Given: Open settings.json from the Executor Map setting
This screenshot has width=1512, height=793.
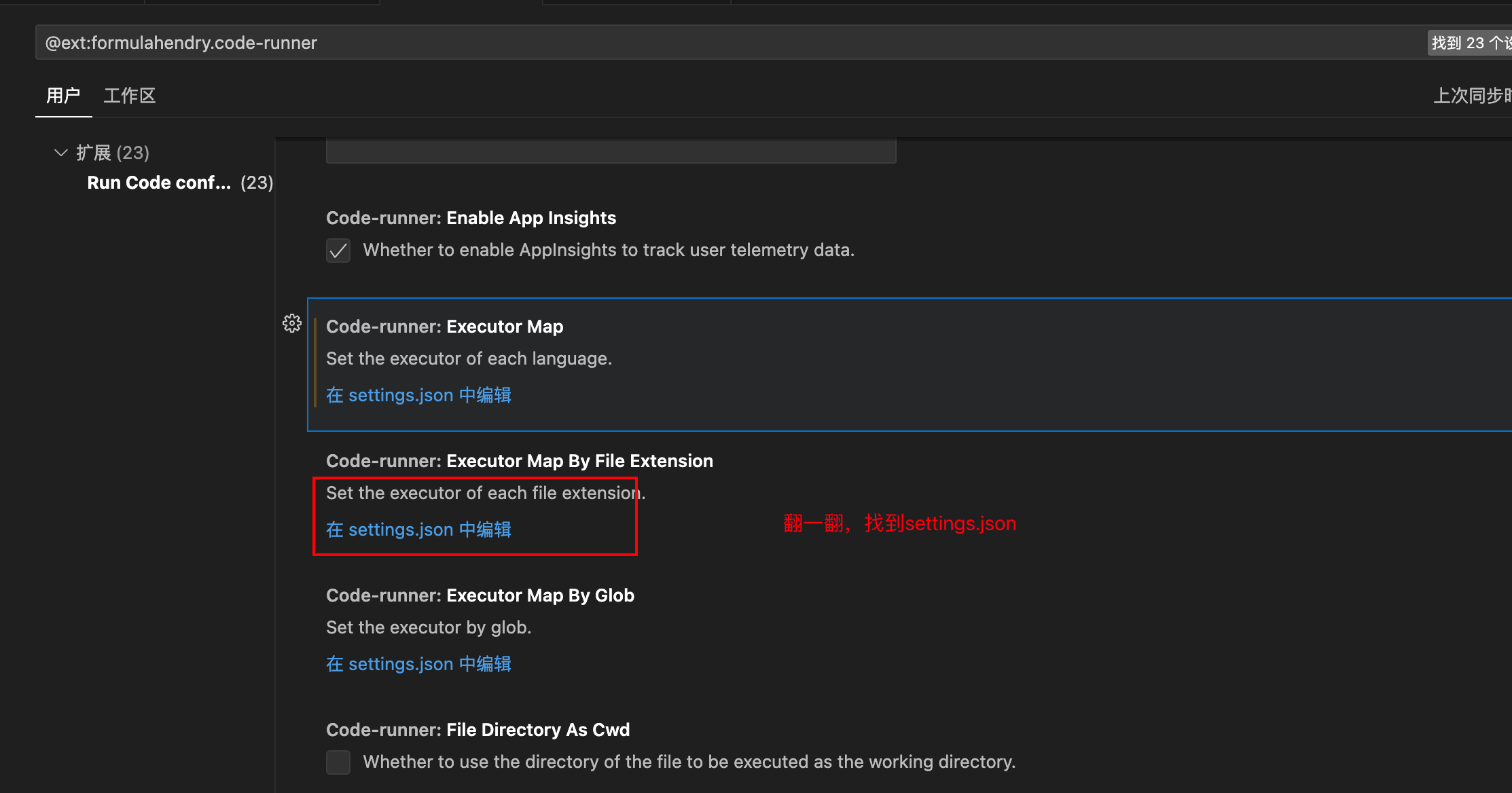Looking at the screenshot, I should (x=418, y=395).
